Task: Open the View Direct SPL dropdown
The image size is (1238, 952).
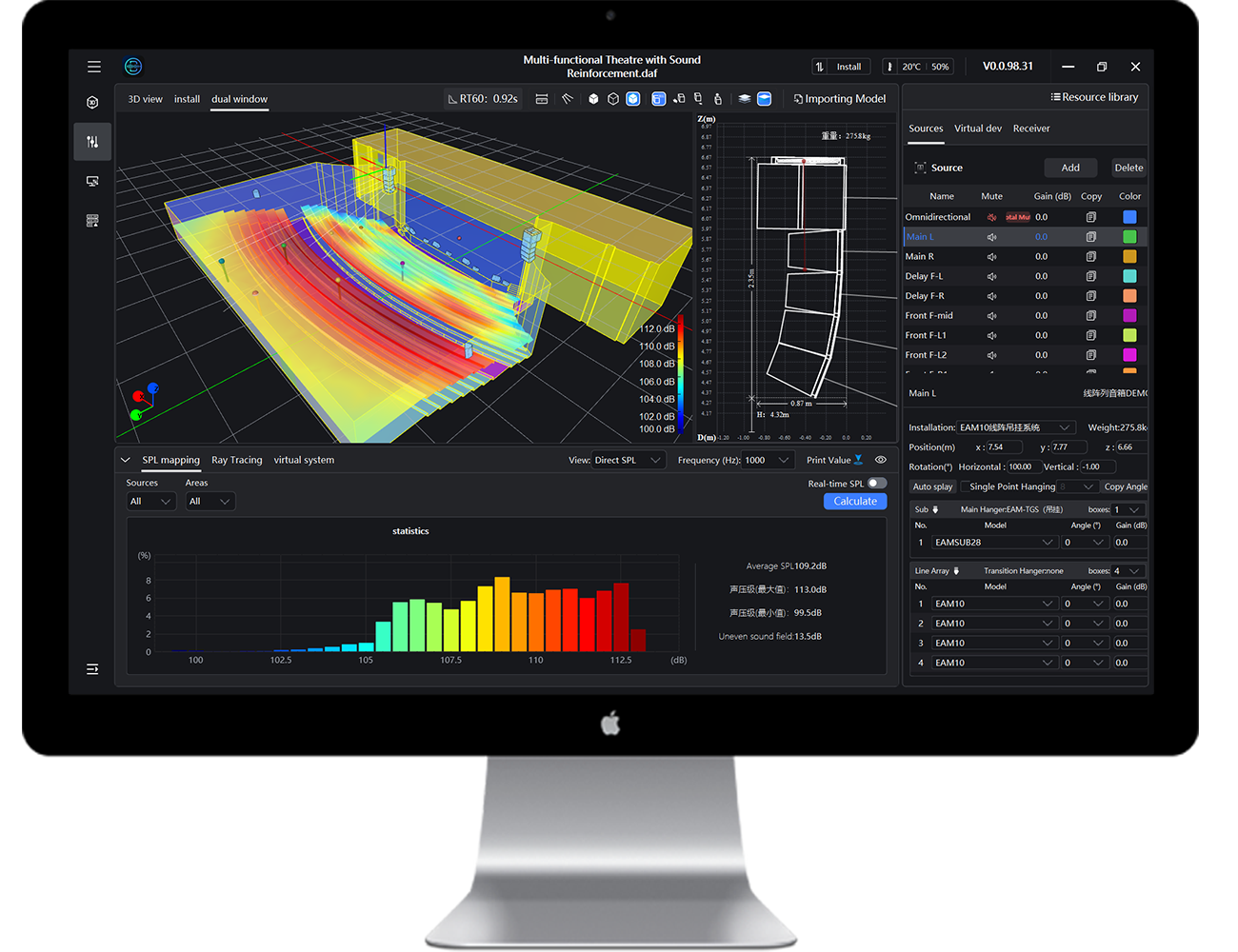Action: pos(629,460)
